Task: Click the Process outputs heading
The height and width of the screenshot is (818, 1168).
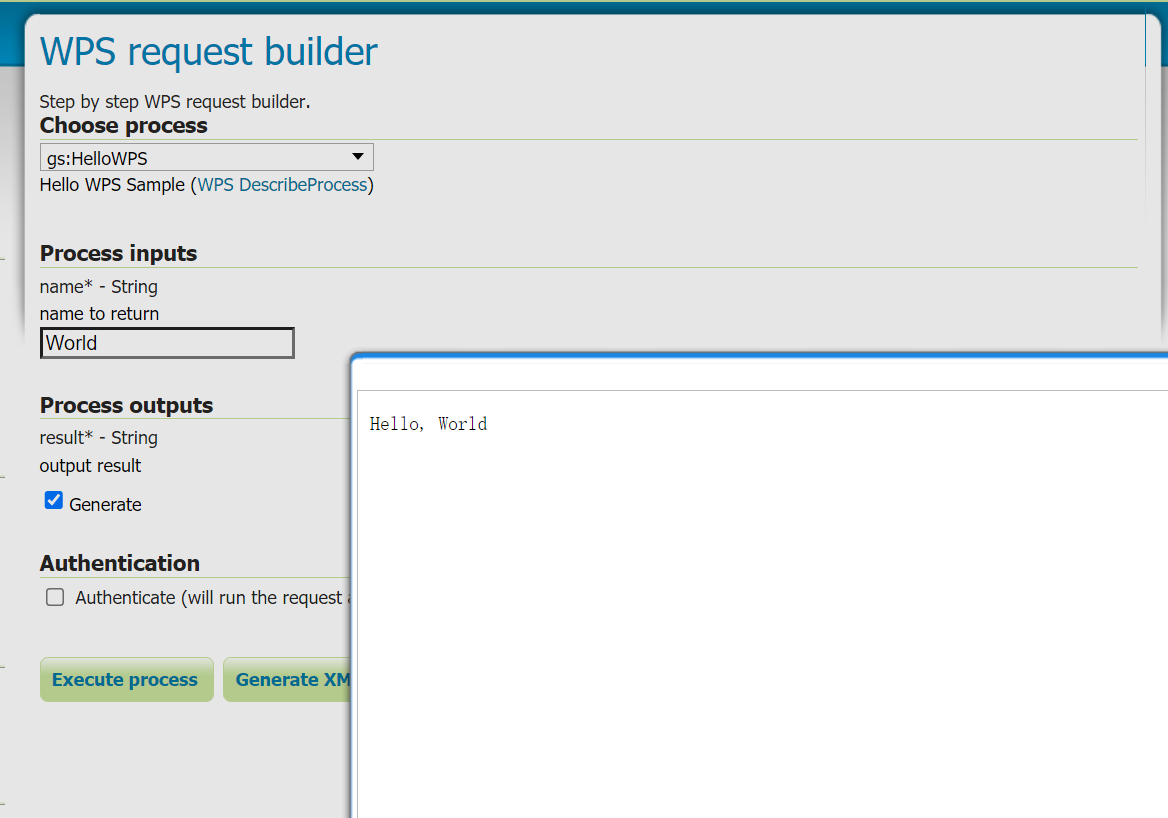Action: click(x=126, y=406)
